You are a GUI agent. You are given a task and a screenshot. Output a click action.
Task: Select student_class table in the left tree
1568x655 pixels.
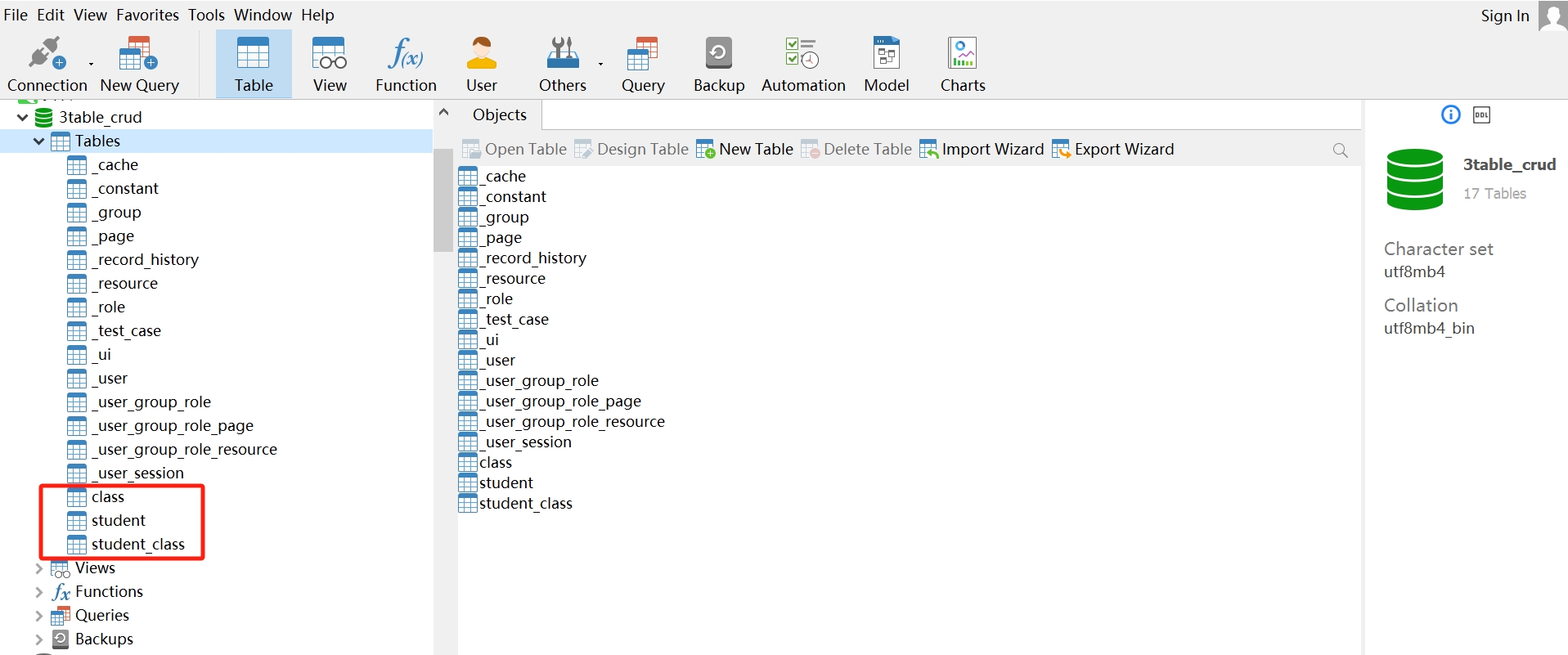coord(137,545)
